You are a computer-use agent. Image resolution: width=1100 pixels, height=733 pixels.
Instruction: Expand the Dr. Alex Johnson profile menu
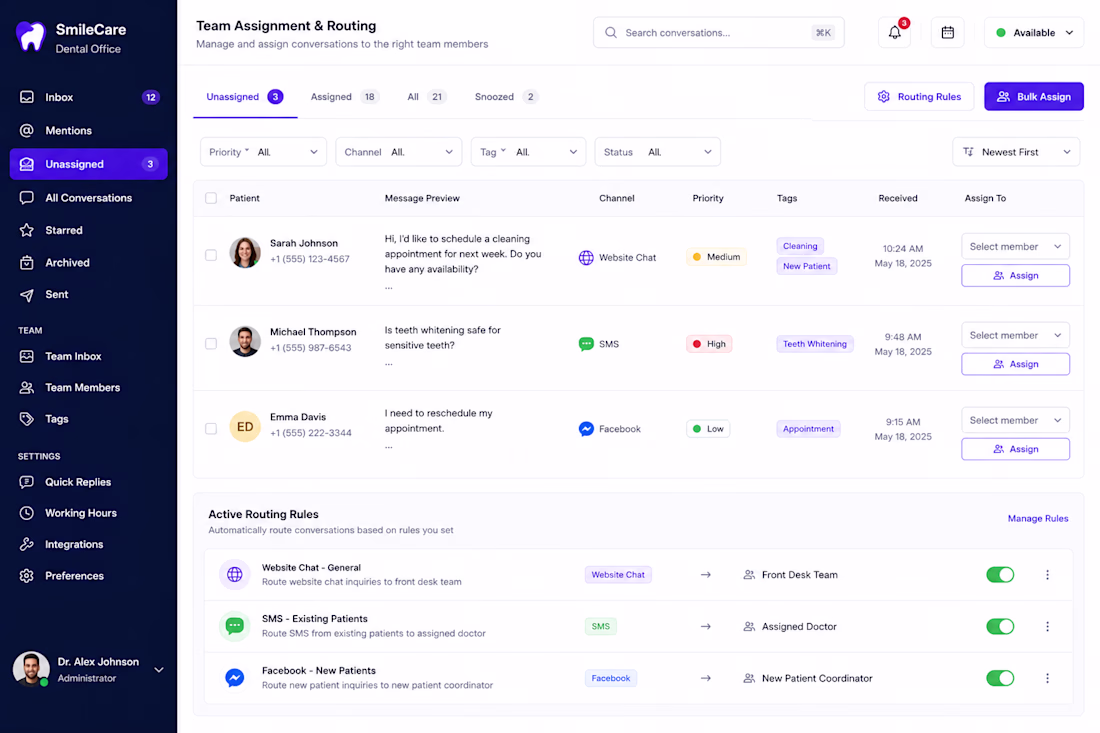click(x=159, y=670)
